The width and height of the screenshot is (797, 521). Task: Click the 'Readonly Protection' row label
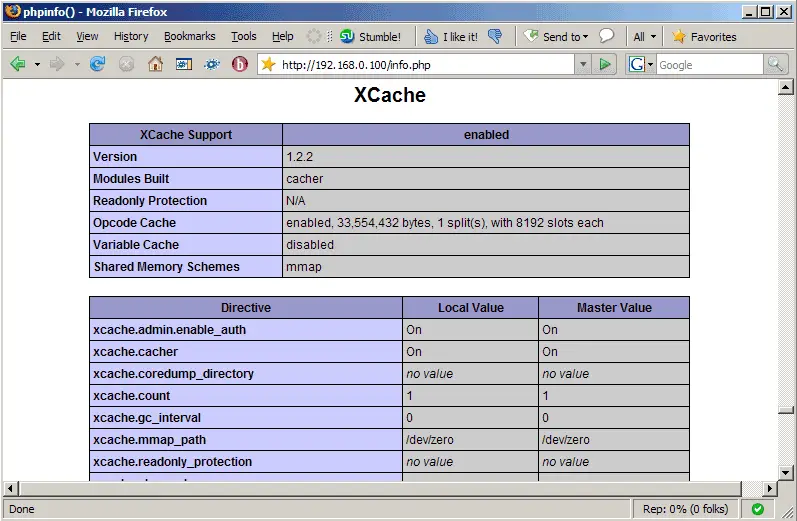(150, 200)
